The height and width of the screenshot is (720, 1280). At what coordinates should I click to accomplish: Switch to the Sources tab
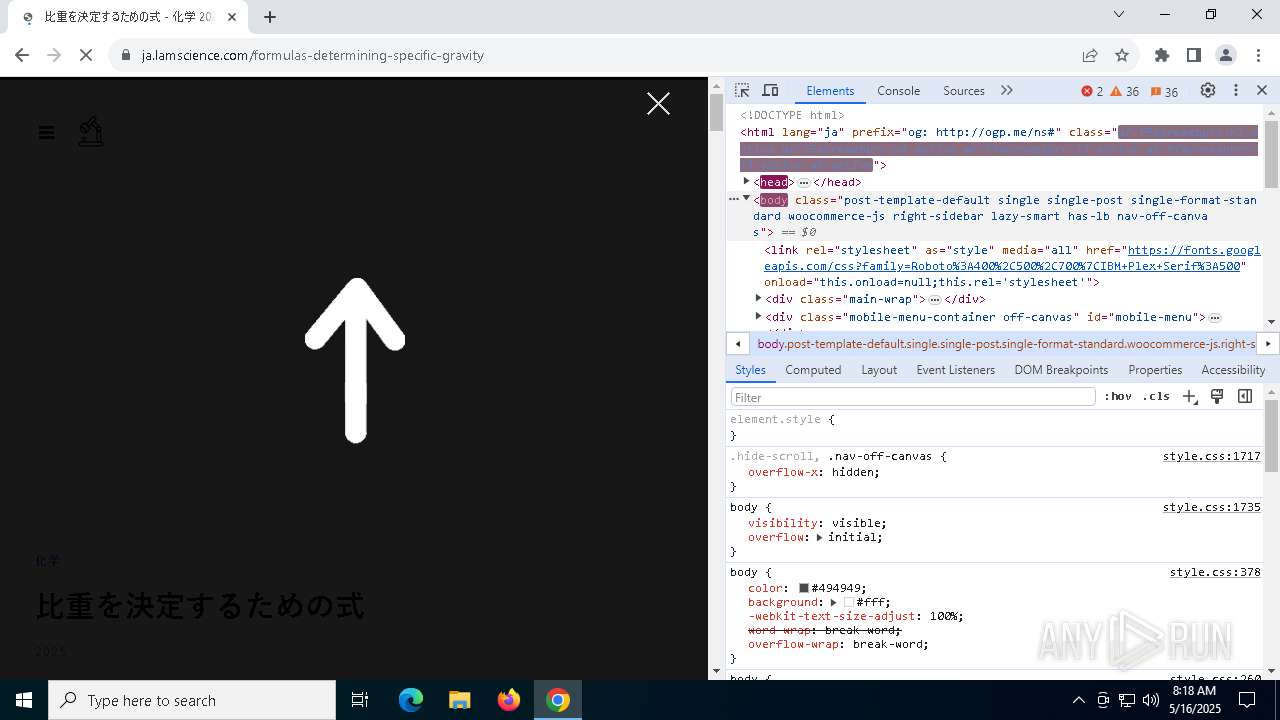[x=964, y=90]
